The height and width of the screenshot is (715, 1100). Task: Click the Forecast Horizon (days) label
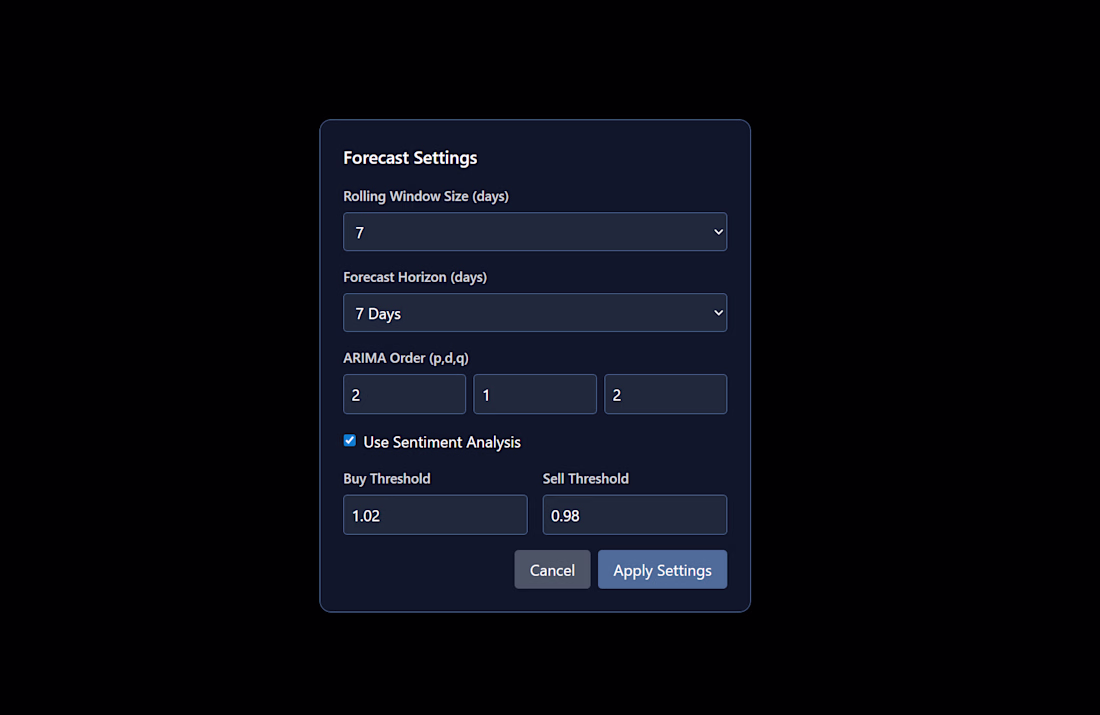pyautogui.click(x=415, y=277)
